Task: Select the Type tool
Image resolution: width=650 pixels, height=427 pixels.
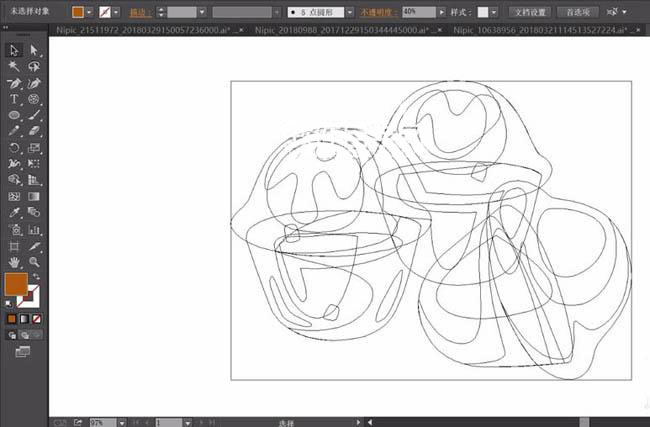Action: point(15,99)
